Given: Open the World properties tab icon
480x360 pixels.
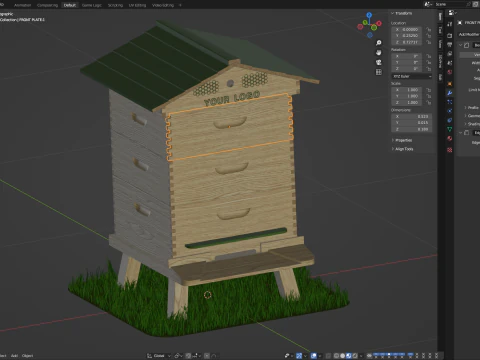Looking at the screenshot, I should click(450, 72).
